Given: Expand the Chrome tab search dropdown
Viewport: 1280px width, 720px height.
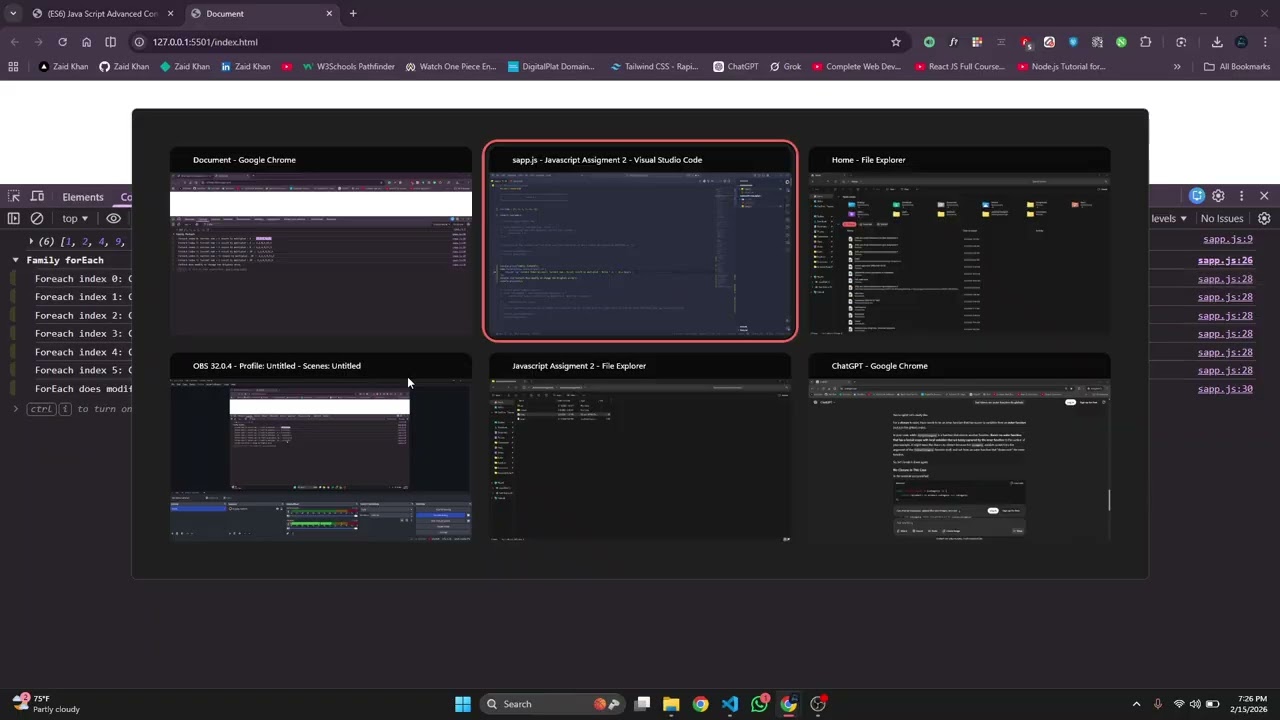Looking at the screenshot, I should click(12, 14).
